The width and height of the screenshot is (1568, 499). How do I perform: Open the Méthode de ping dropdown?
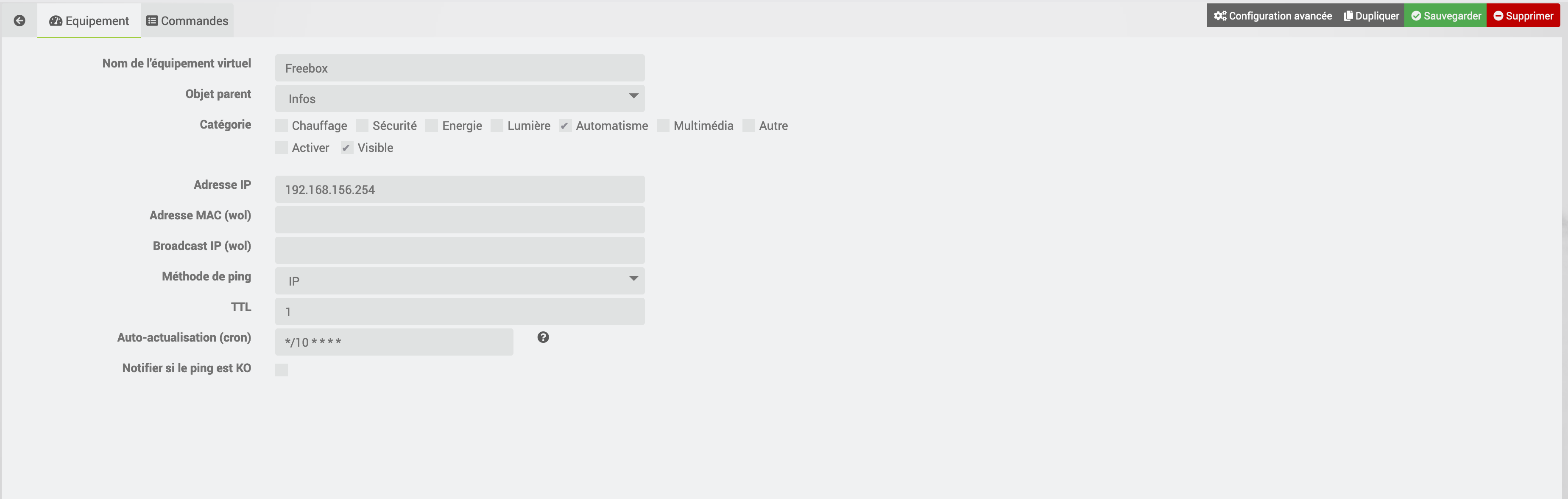coord(460,281)
